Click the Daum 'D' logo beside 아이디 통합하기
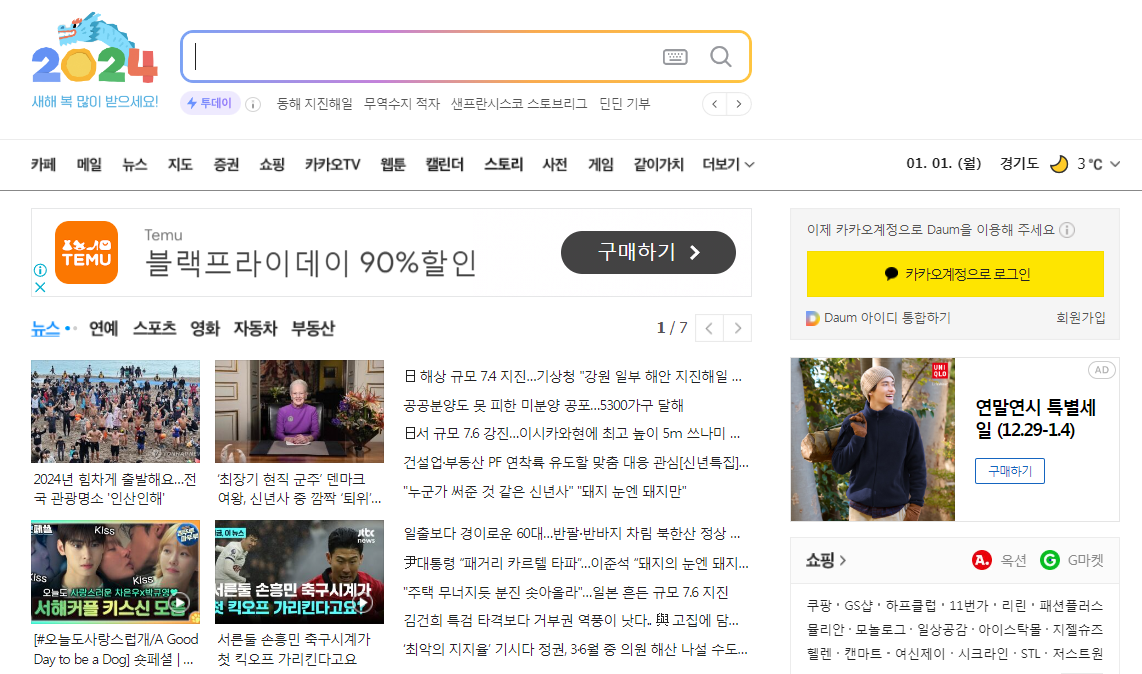Viewport: 1142px width, 674px height. click(x=811, y=317)
